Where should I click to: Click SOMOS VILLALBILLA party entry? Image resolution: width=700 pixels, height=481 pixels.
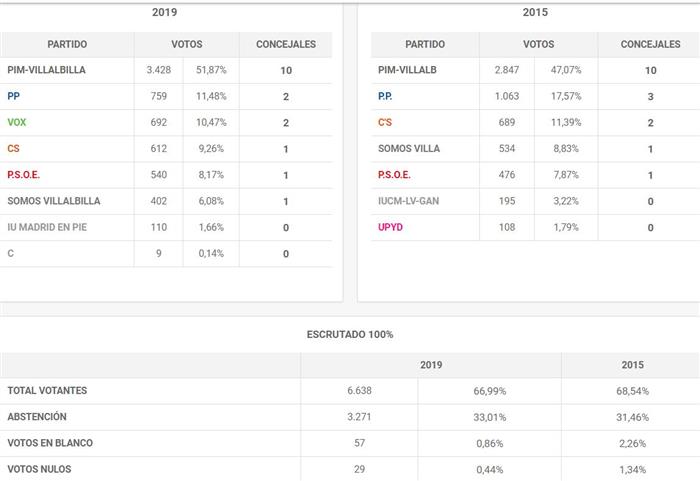point(53,201)
